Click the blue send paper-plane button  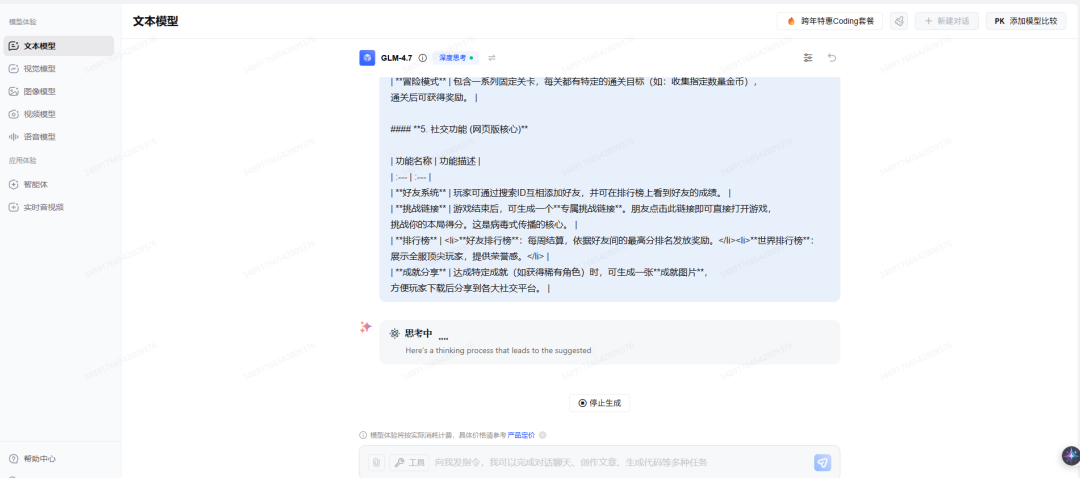[822, 463]
